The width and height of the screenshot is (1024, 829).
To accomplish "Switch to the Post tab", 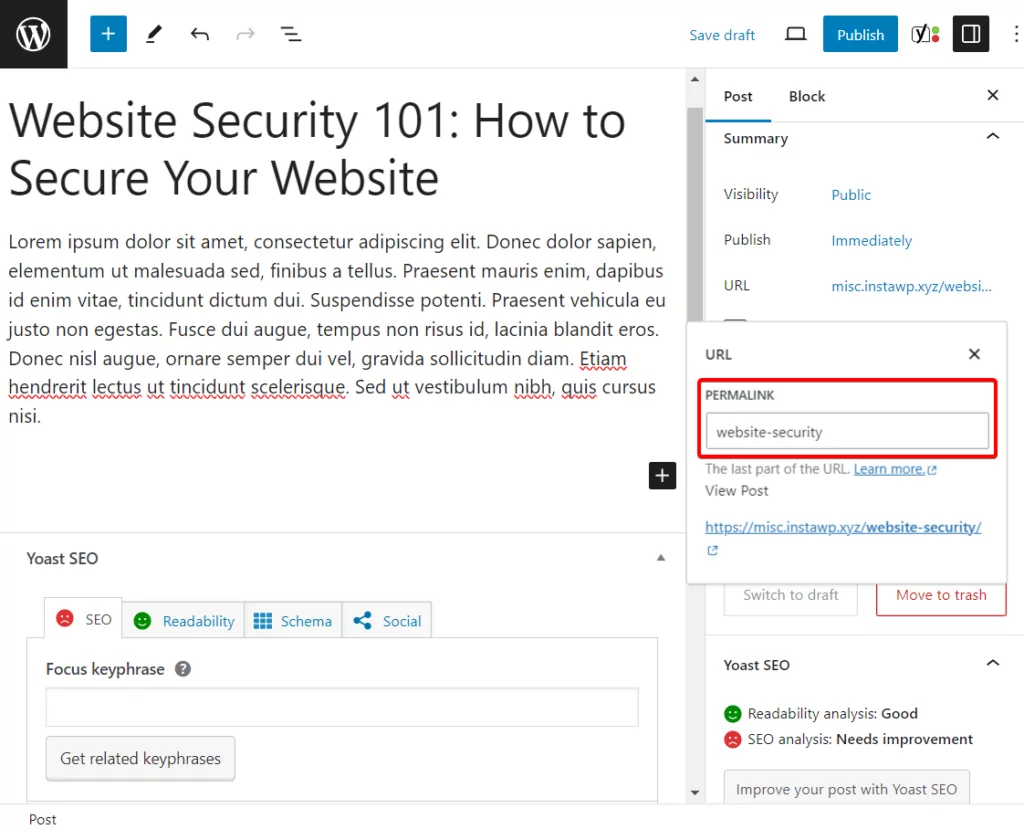I will (738, 96).
